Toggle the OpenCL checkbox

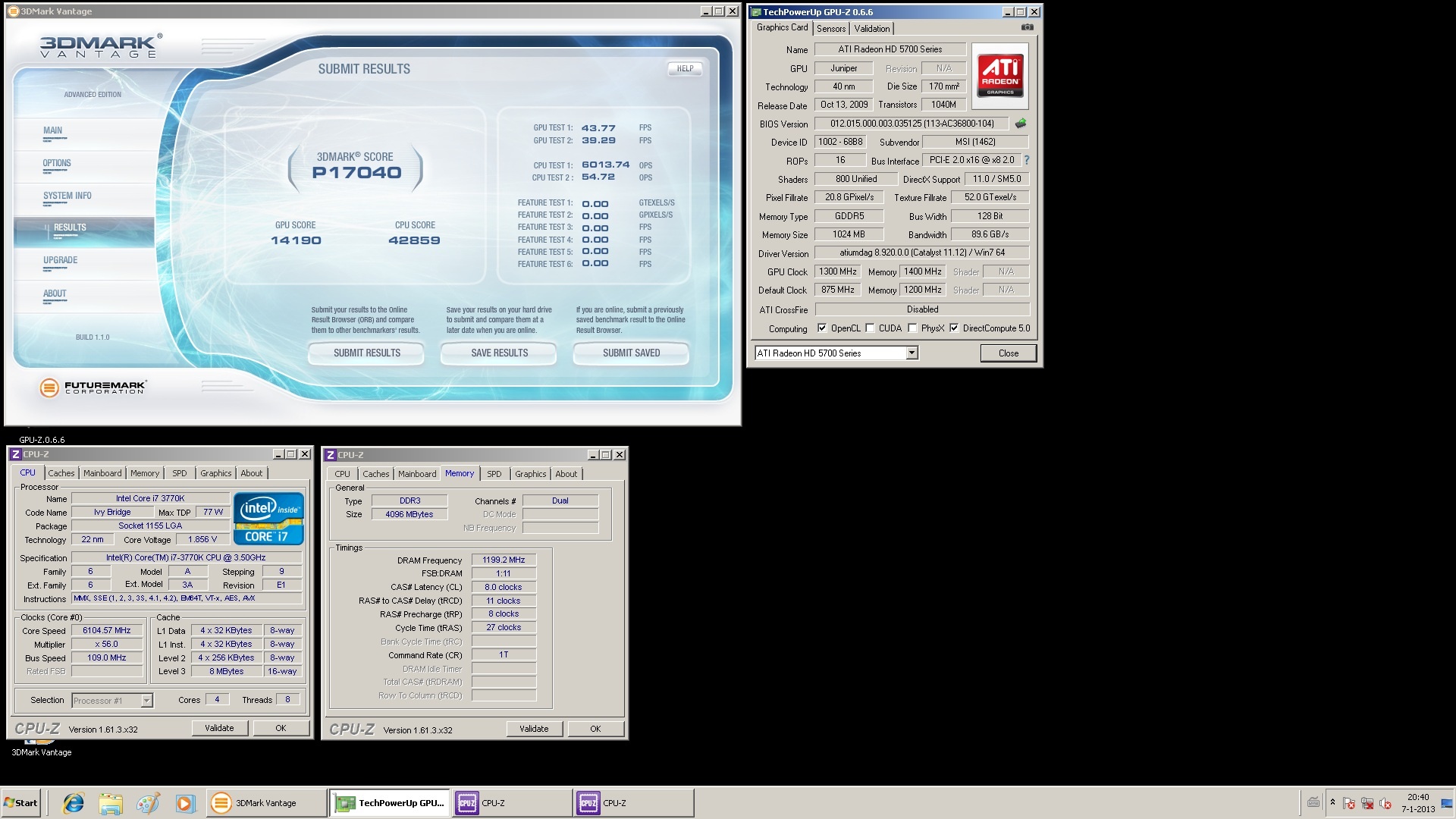[822, 328]
